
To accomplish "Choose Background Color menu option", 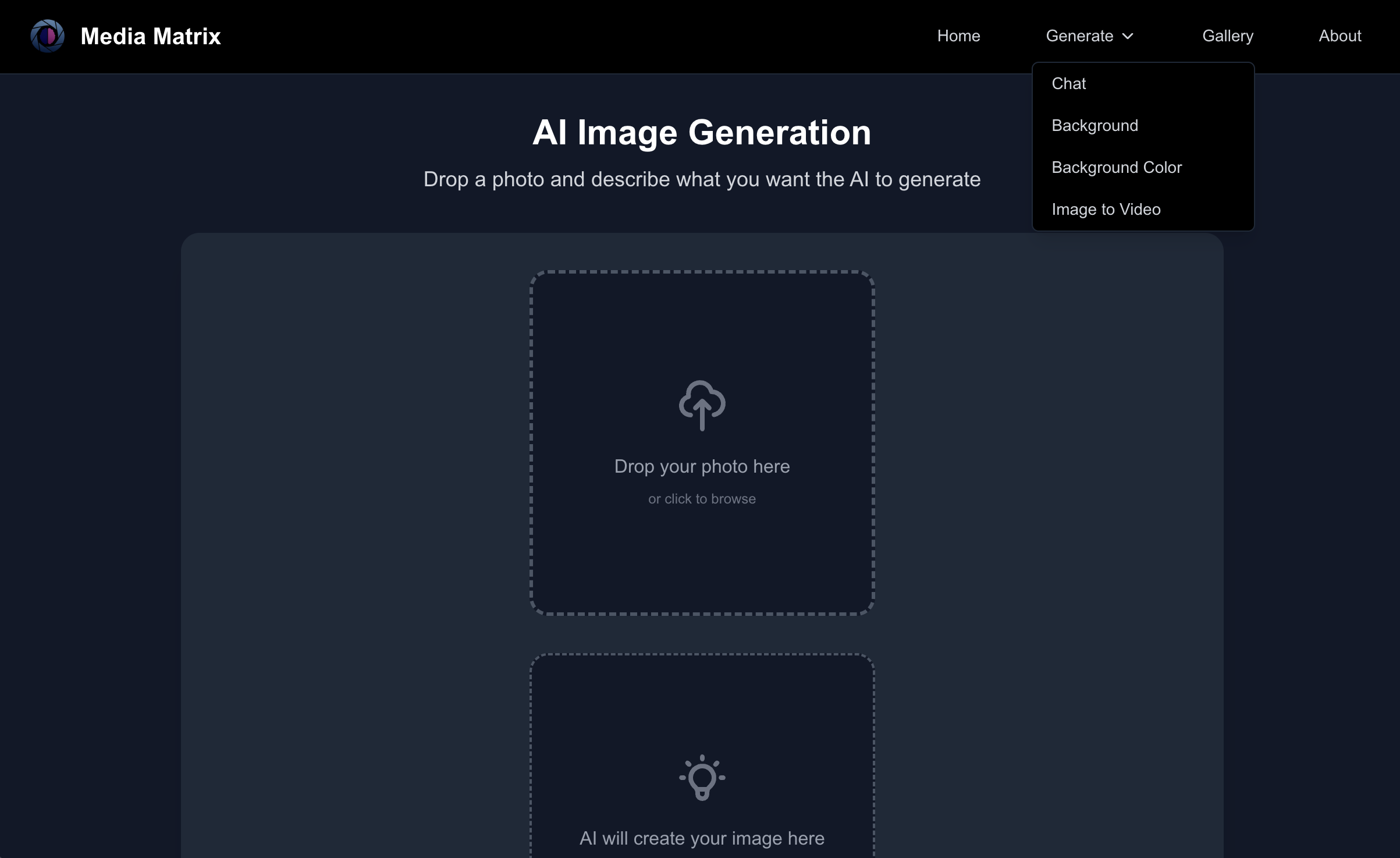I will pyautogui.click(x=1116, y=168).
